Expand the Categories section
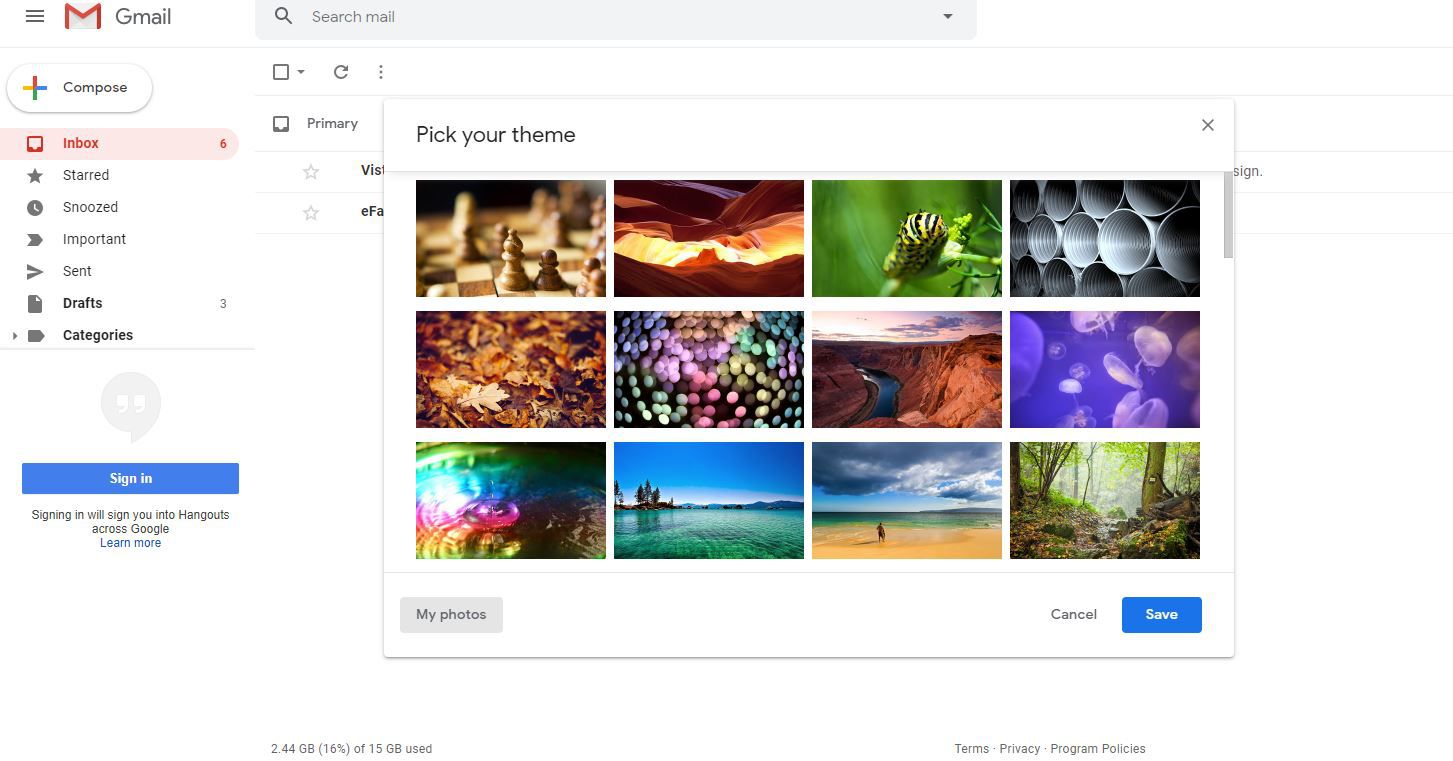The height and width of the screenshot is (761, 1453). point(16,335)
